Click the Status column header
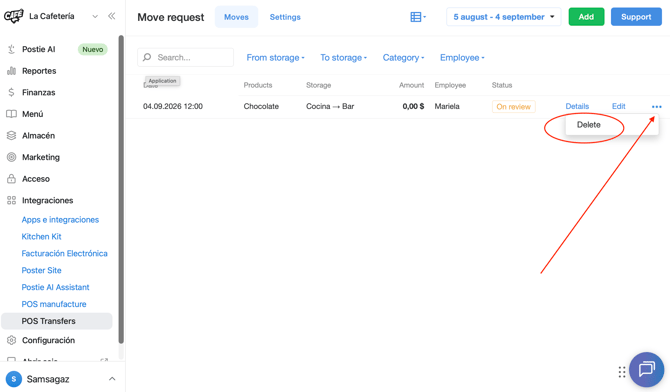Screen dimensions: 670x392 [x=502, y=85]
